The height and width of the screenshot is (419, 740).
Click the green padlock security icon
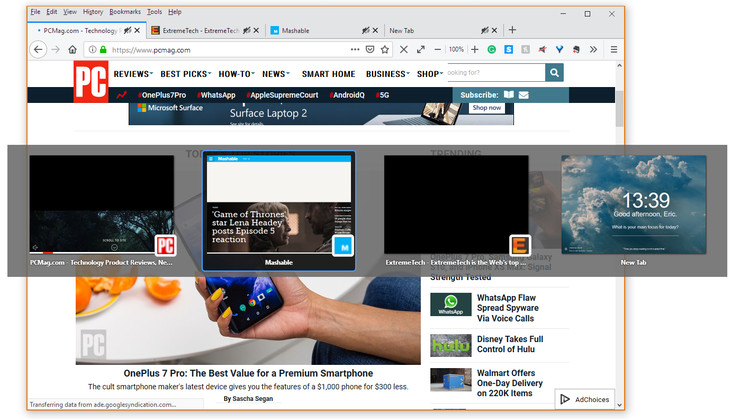[103, 50]
